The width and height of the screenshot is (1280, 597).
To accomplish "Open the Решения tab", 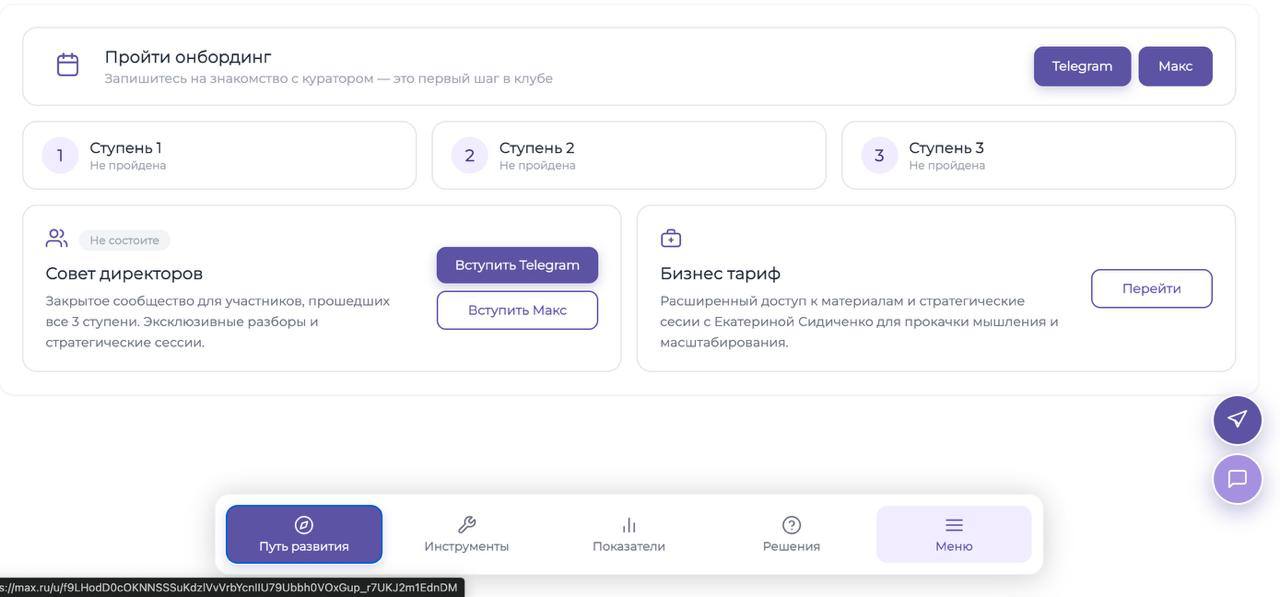I will 791,534.
